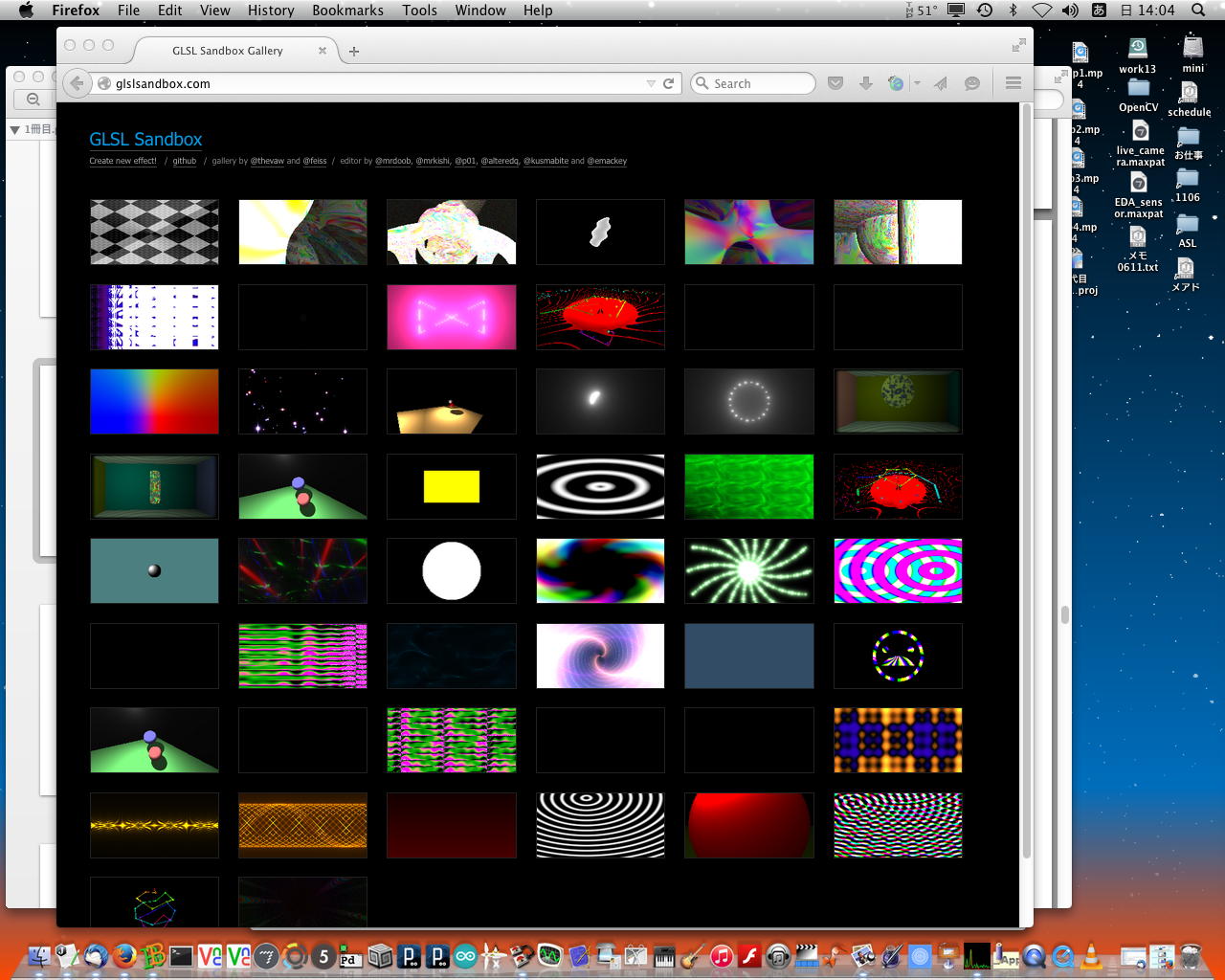Open the History menu
The image size is (1225, 980).
(x=271, y=10)
